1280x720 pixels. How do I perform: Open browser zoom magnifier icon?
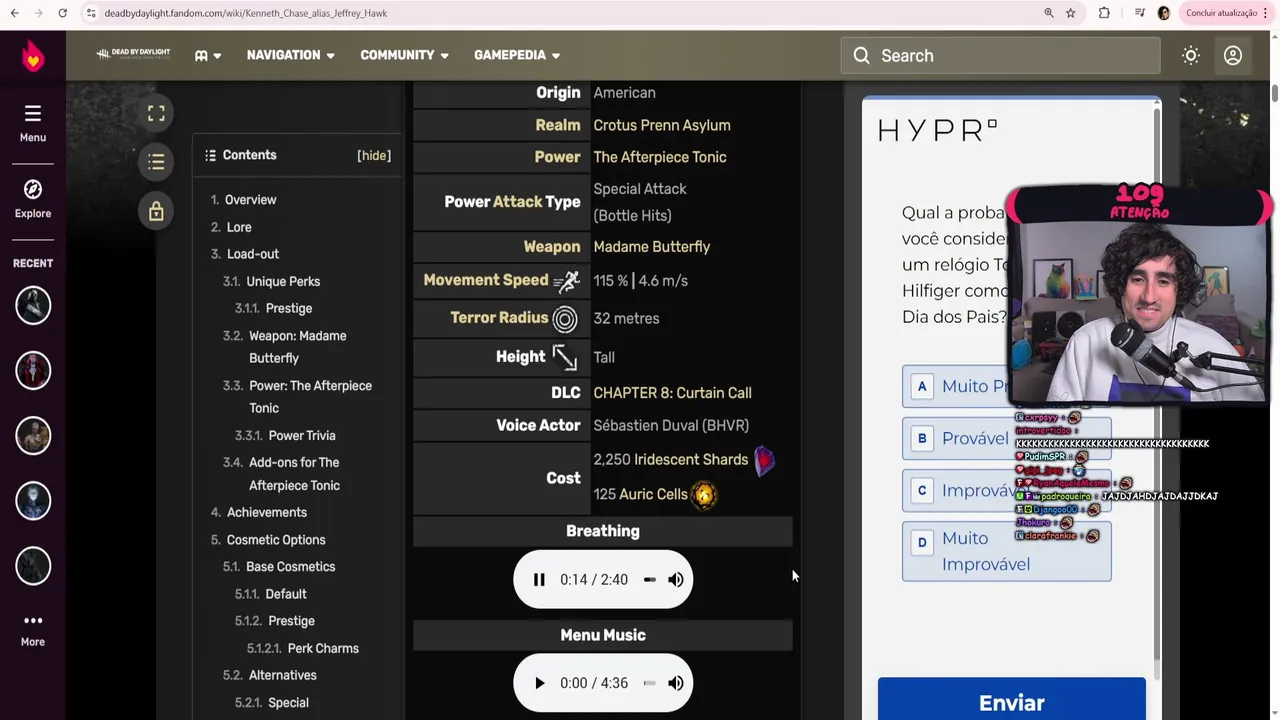(x=1049, y=13)
